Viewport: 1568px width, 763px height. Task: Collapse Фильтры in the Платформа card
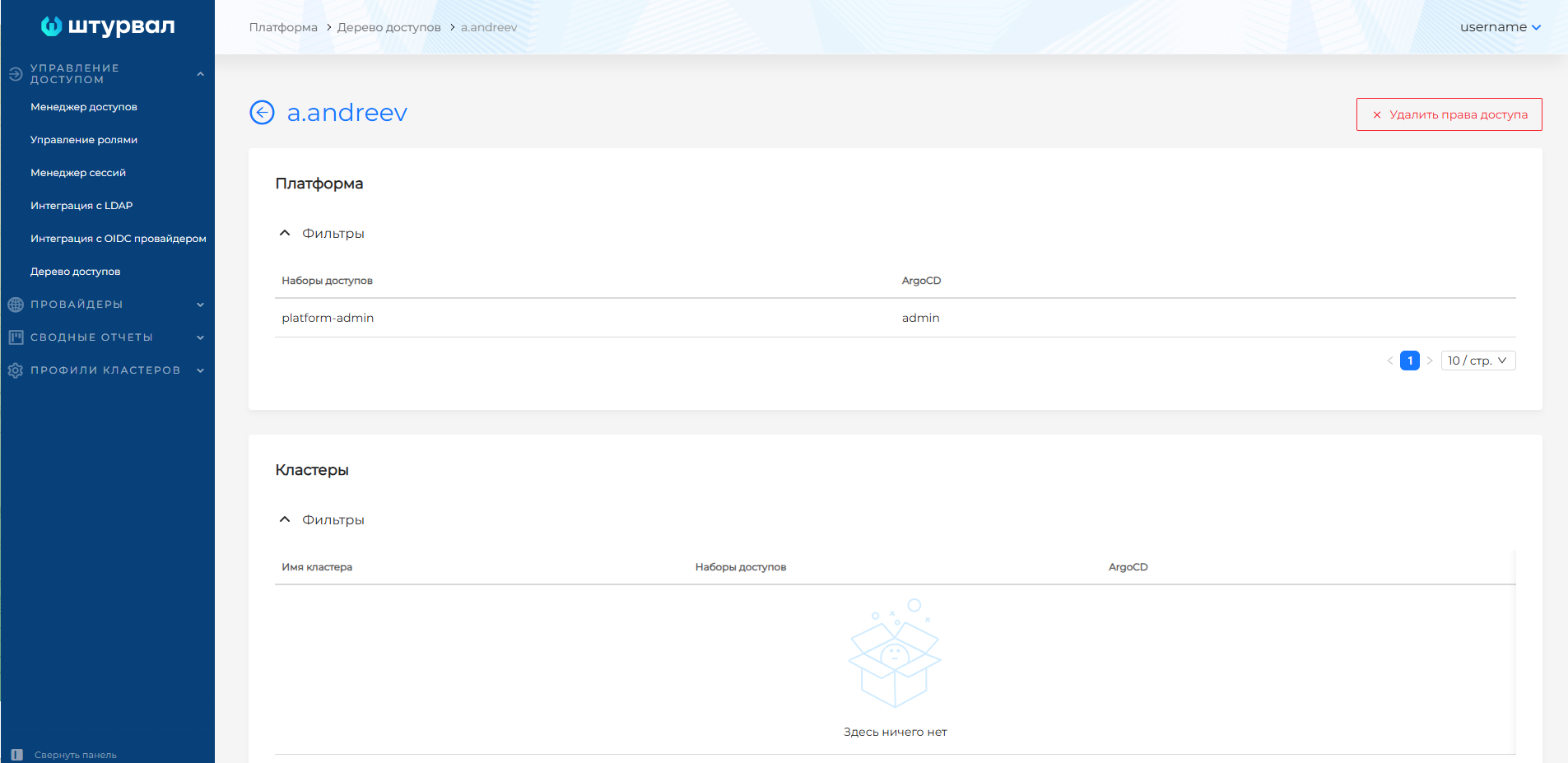pos(285,233)
